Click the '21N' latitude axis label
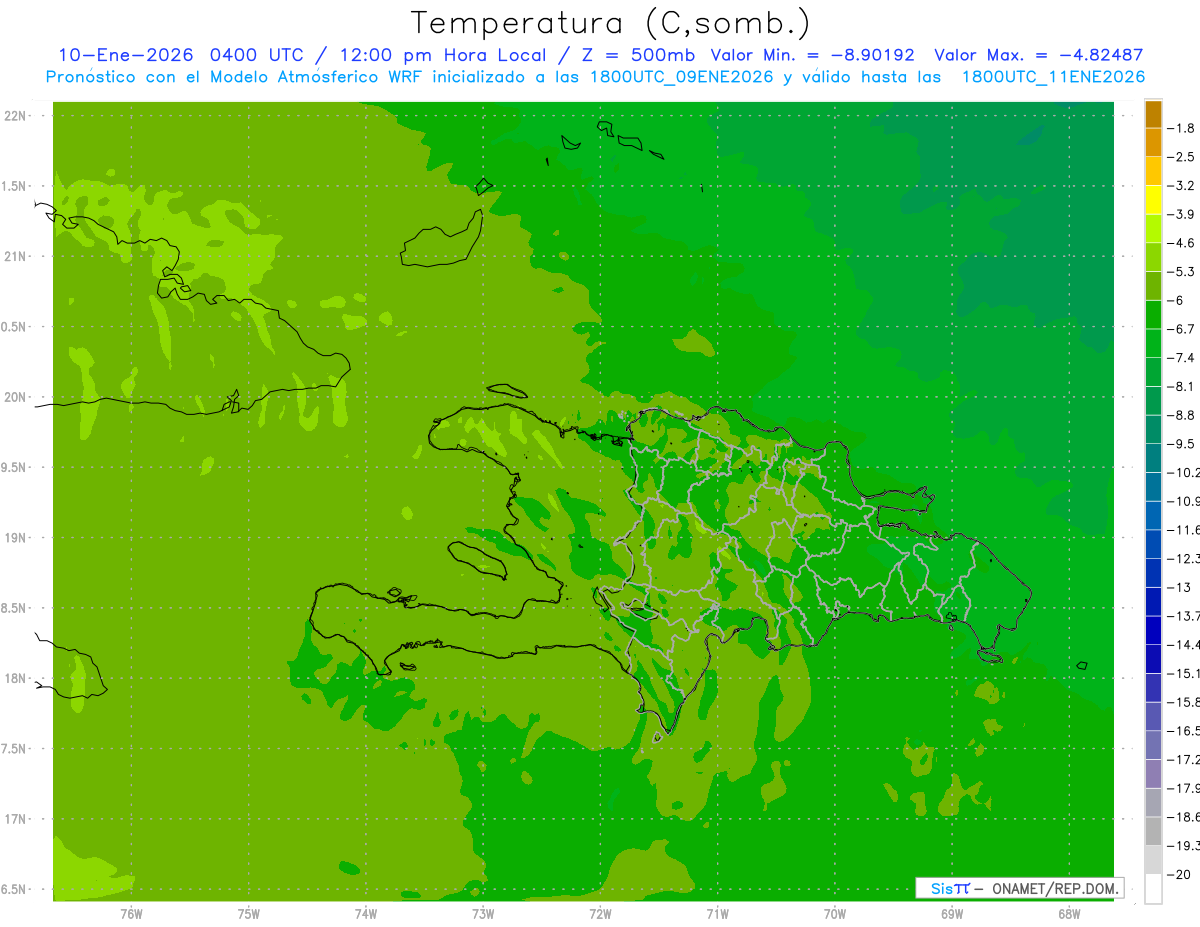The image size is (1200, 927). click(x=15, y=256)
